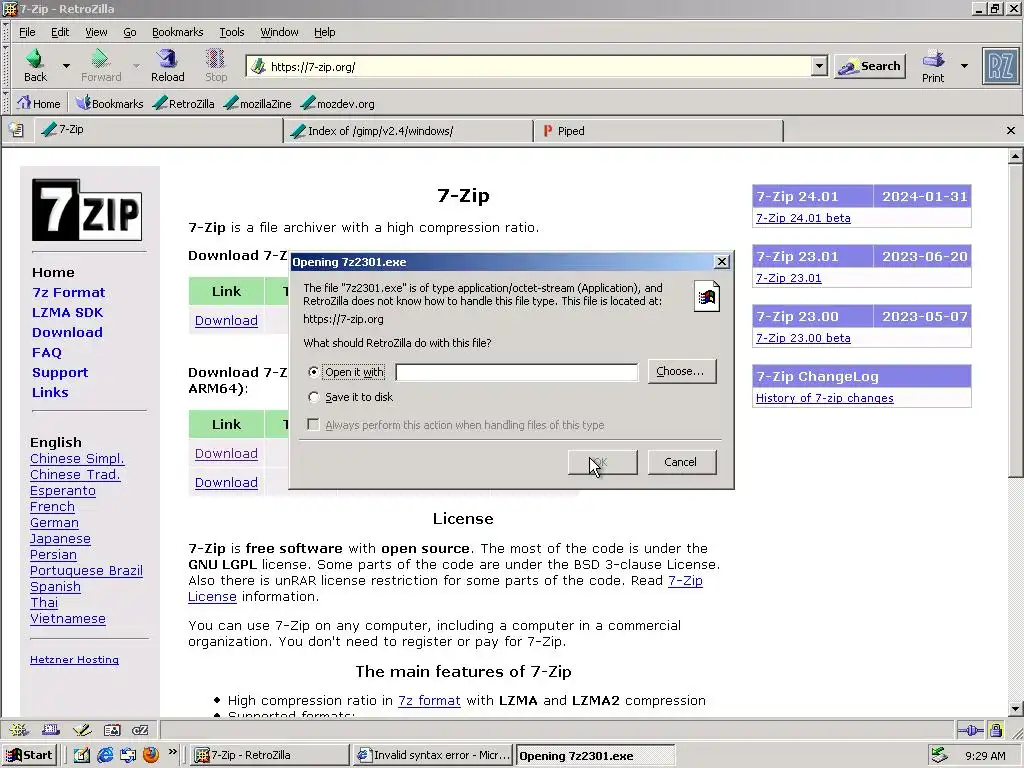Click the page icon in URL bar

[x=259, y=66]
